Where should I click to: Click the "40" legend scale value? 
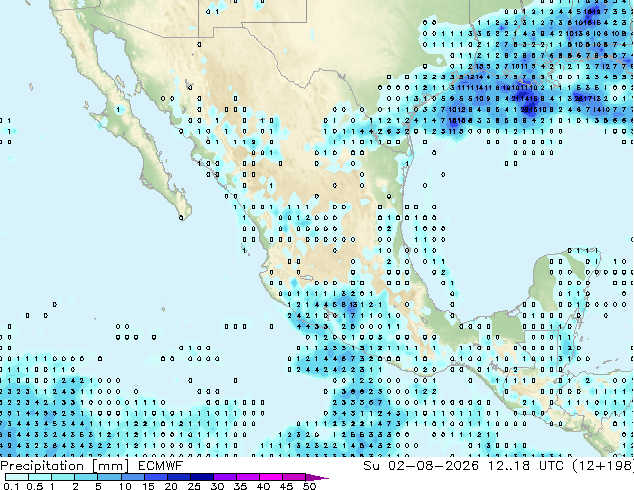coord(263,486)
